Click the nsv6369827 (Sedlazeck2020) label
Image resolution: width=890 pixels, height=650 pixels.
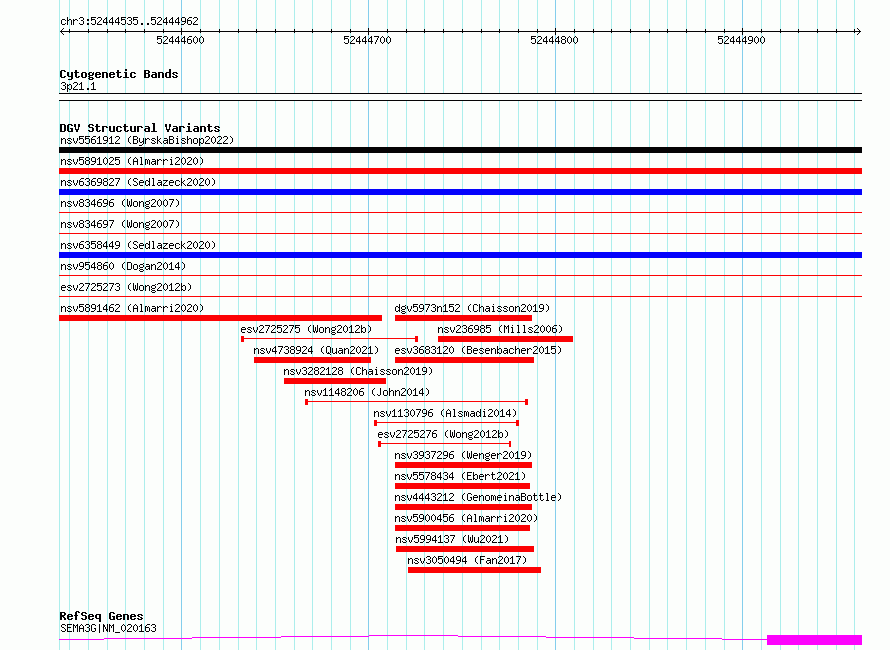coord(138,182)
